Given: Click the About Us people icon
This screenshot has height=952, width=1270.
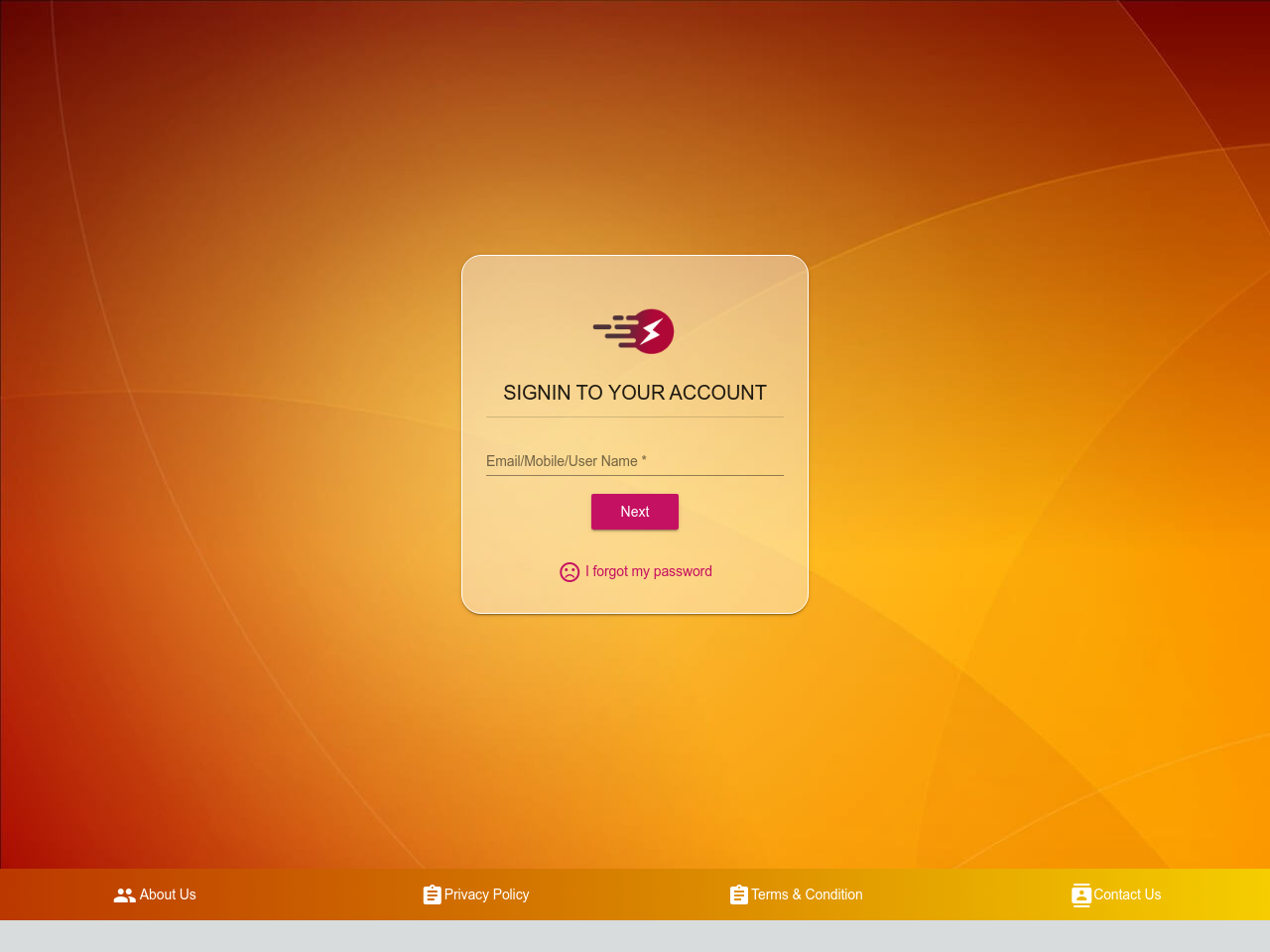Looking at the screenshot, I should [x=124, y=894].
